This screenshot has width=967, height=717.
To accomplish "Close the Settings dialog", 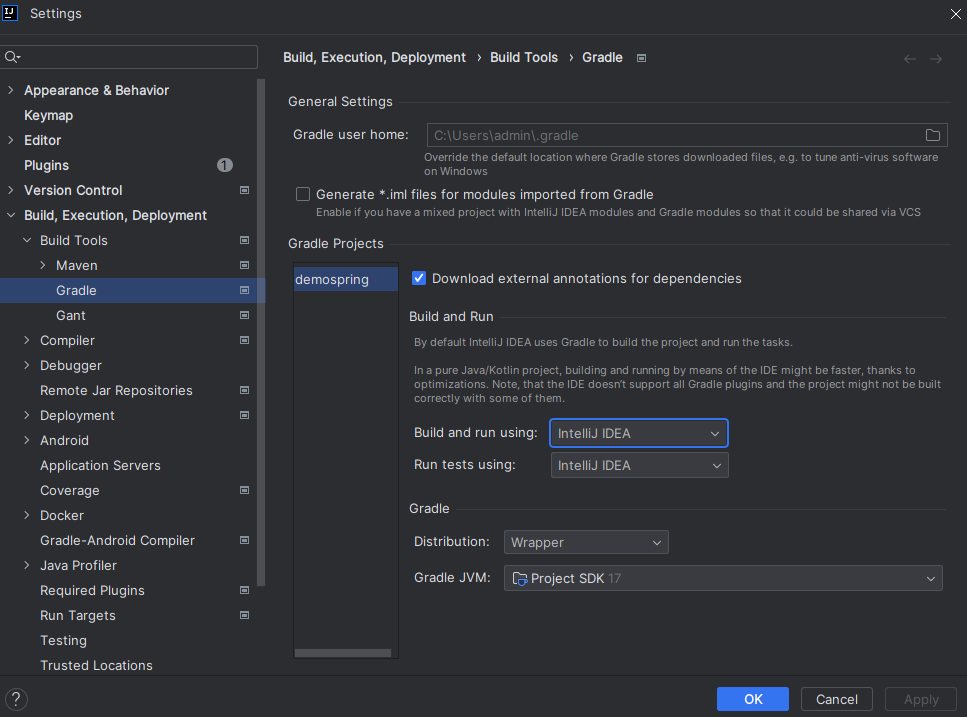I will click(x=955, y=14).
